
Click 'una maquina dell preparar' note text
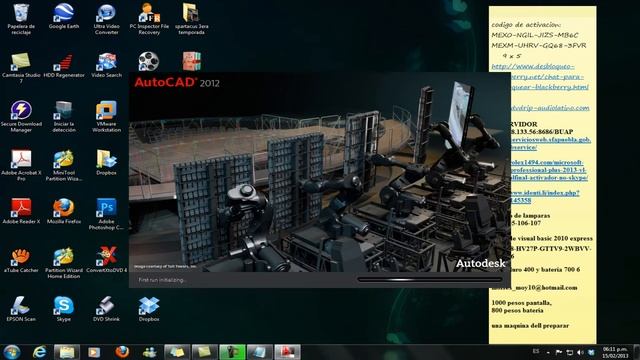pyautogui.click(x=530, y=326)
